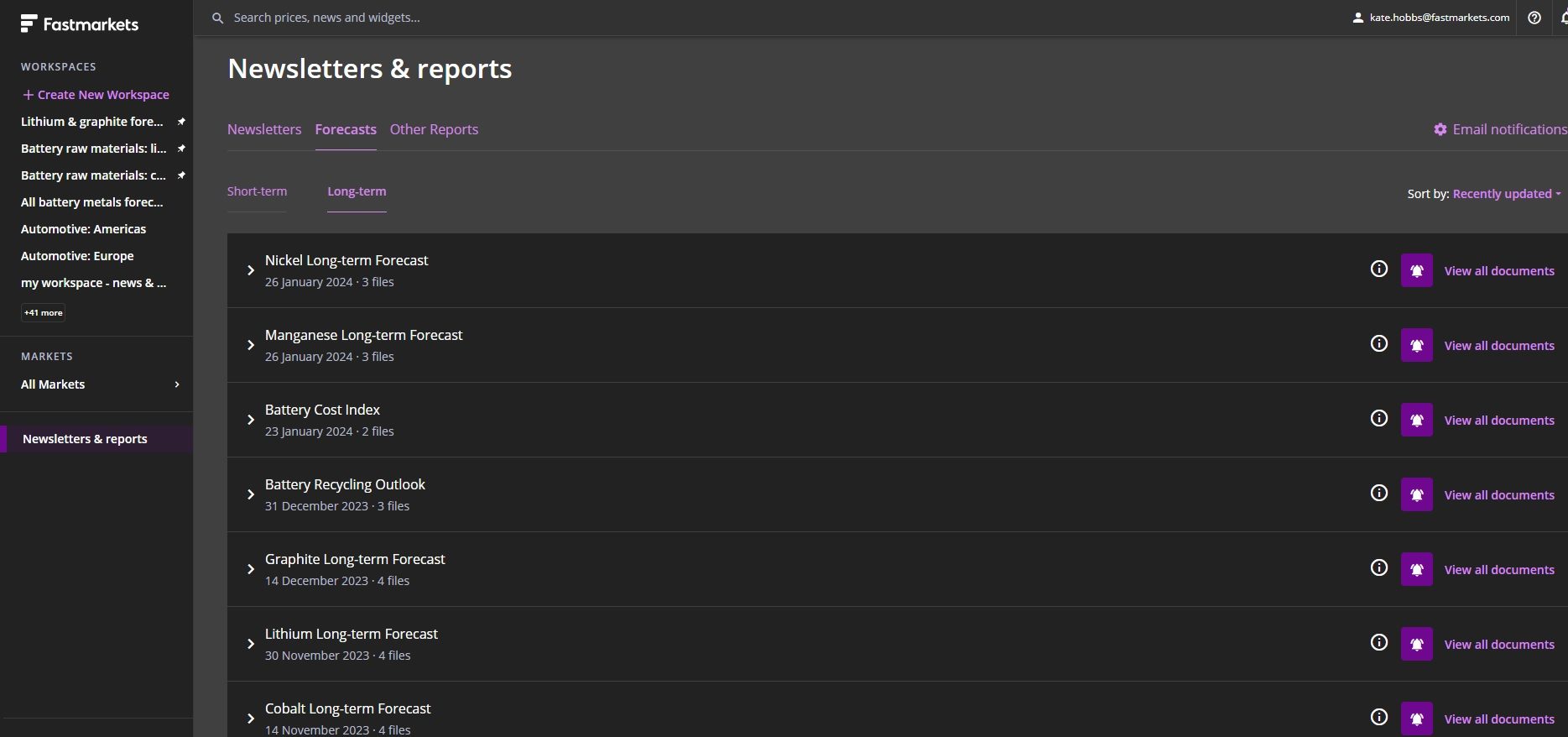Click the pin icon for Battery raw materials: li... workspace
The height and width of the screenshot is (737, 1568).
181,149
